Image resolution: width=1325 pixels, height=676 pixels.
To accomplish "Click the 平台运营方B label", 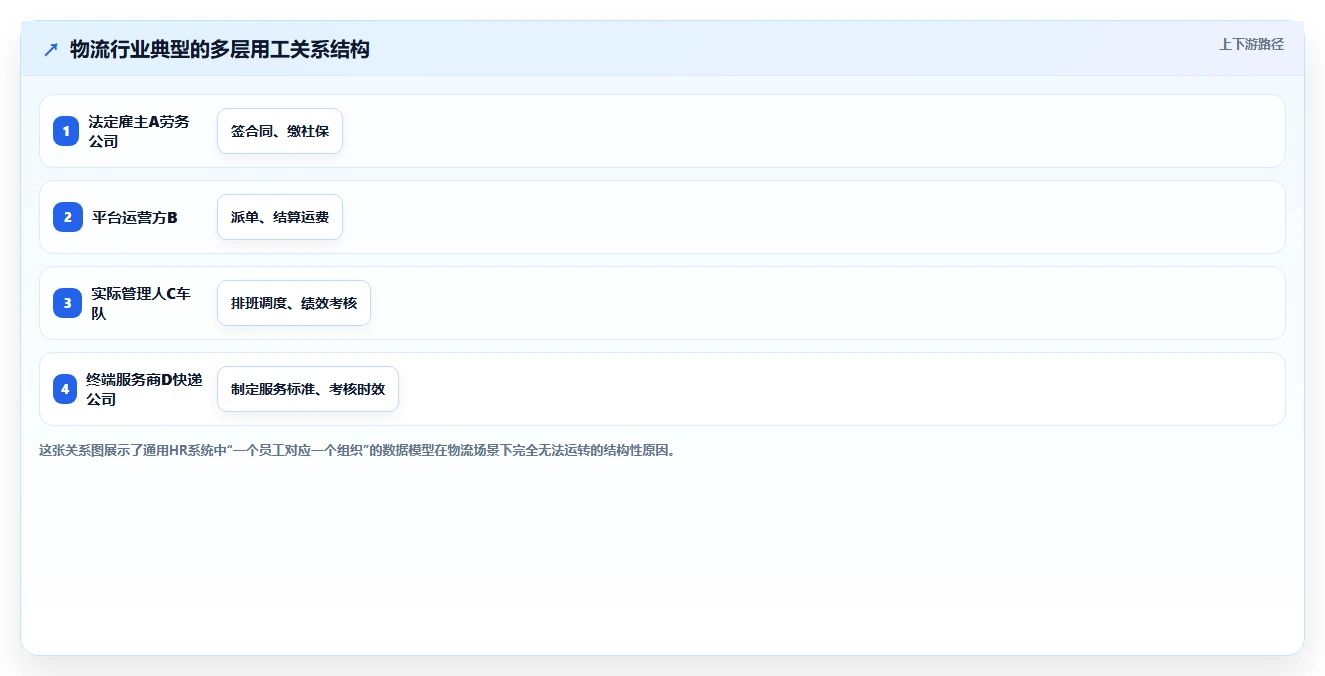I will coord(134,217).
